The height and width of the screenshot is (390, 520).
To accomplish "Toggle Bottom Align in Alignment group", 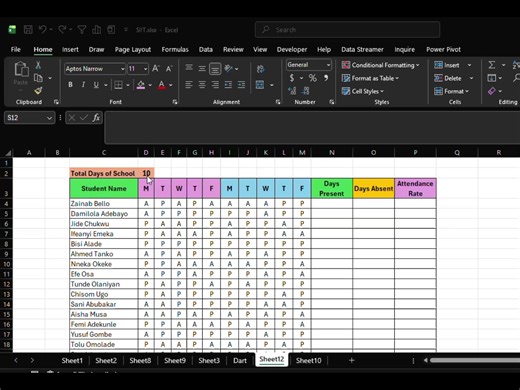I will pyautogui.click(x=215, y=69).
